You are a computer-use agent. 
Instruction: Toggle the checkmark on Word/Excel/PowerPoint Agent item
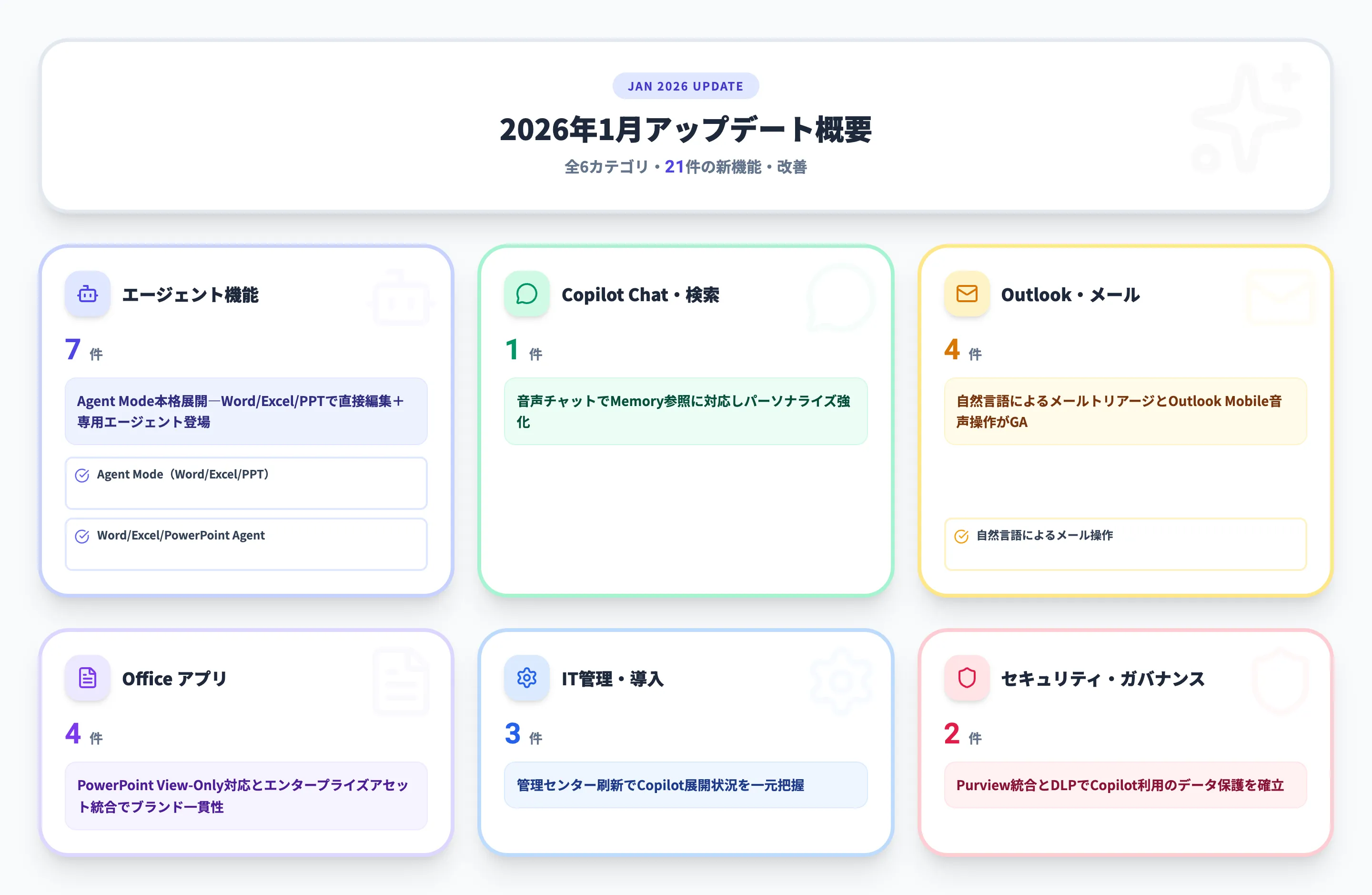point(82,536)
